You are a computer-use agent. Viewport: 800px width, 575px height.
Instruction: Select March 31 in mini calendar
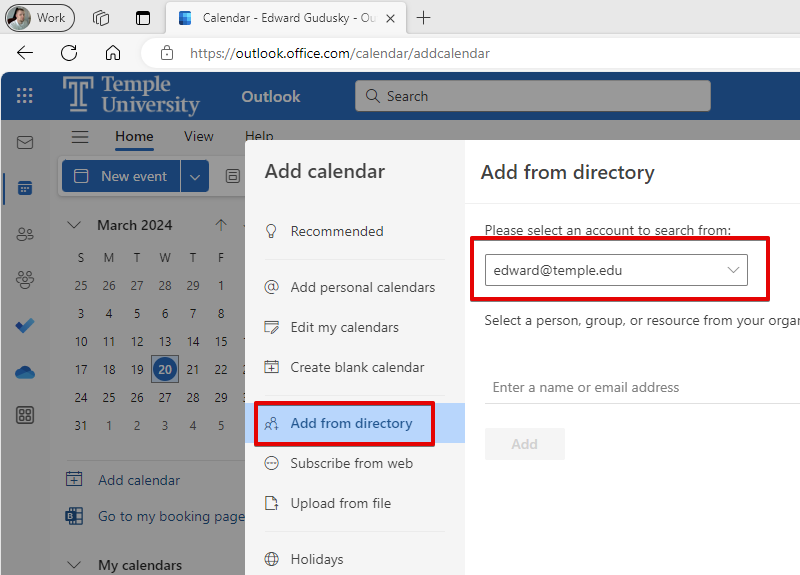[x=81, y=426]
